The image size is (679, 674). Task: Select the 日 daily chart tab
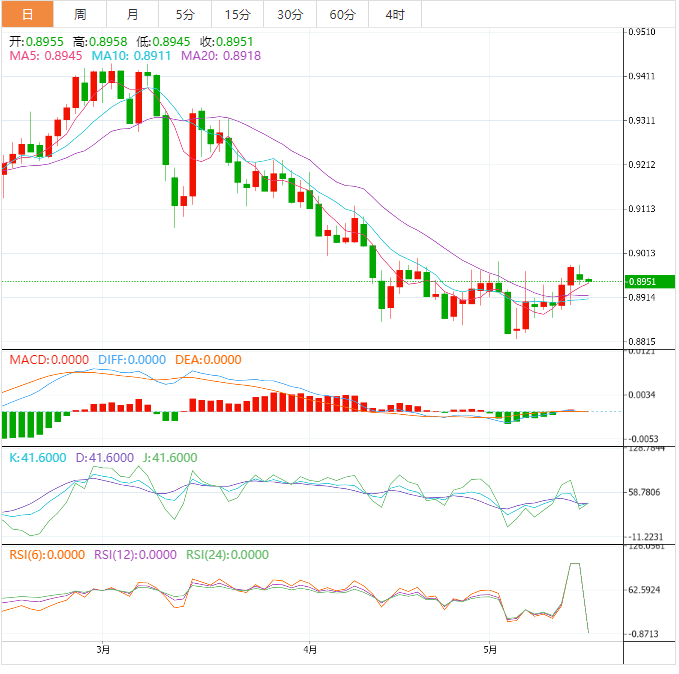pos(27,14)
